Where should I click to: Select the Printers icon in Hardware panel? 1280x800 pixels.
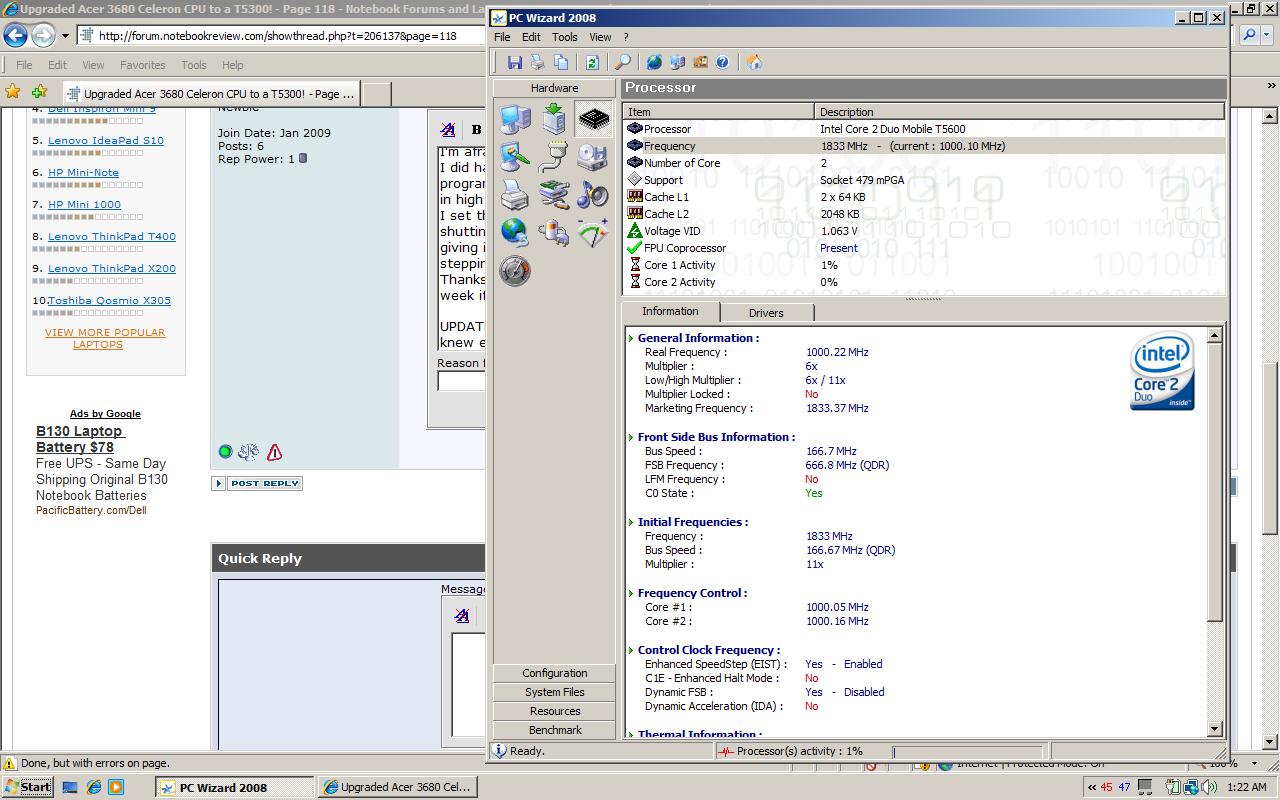(x=515, y=195)
